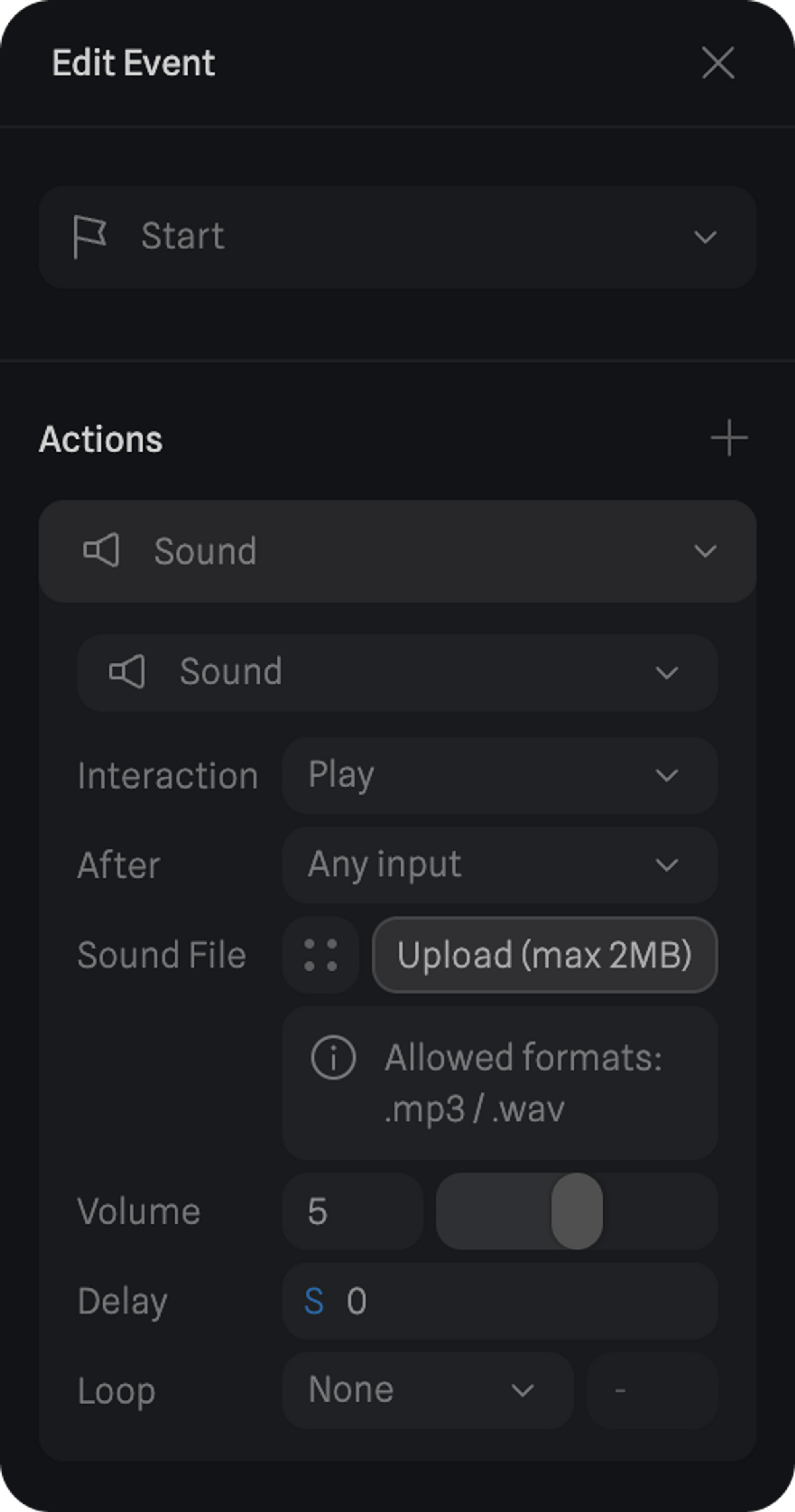Click the Actions section heading
The height and width of the screenshot is (1512, 795).
coord(101,440)
